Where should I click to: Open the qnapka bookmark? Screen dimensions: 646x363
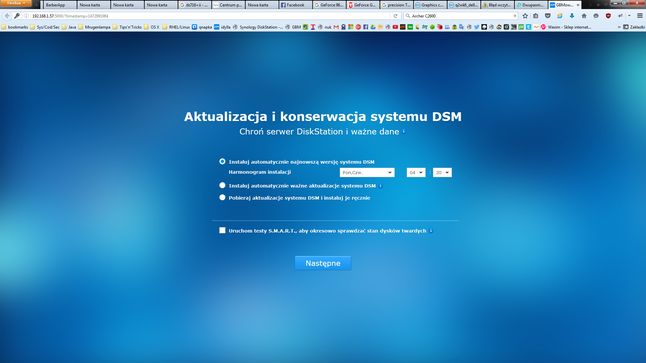pos(202,27)
